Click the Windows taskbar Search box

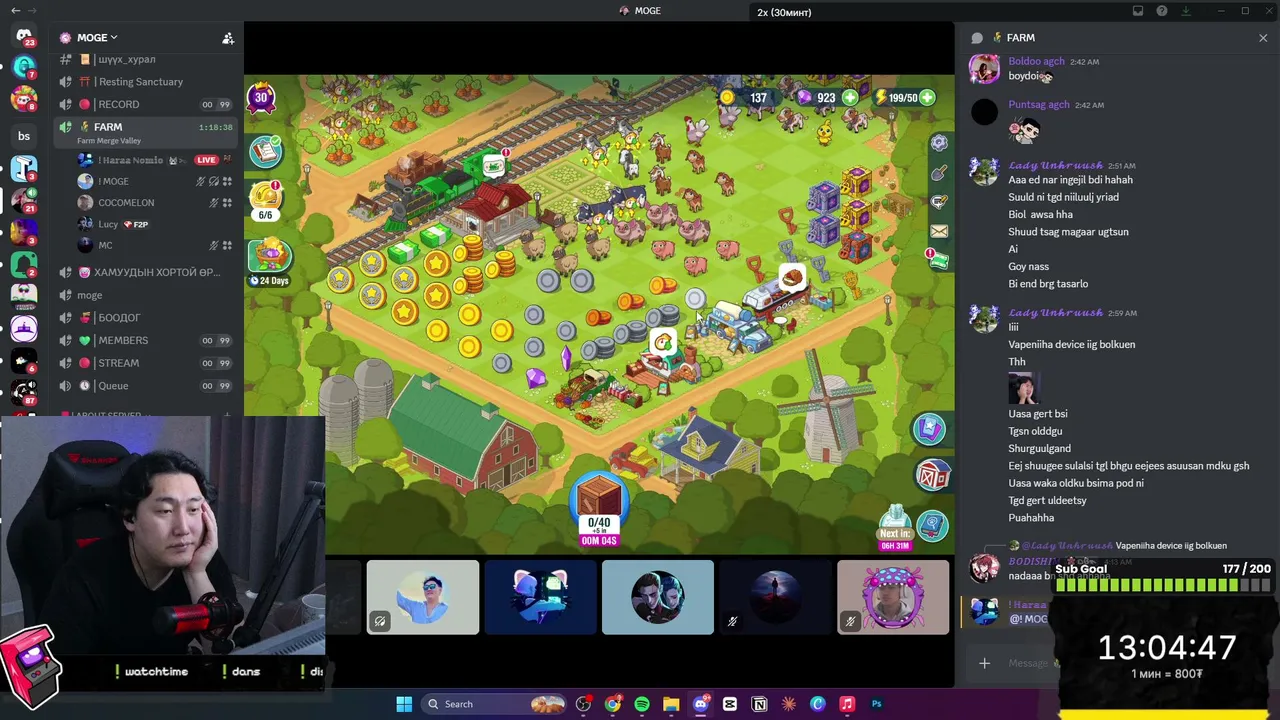(494, 704)
